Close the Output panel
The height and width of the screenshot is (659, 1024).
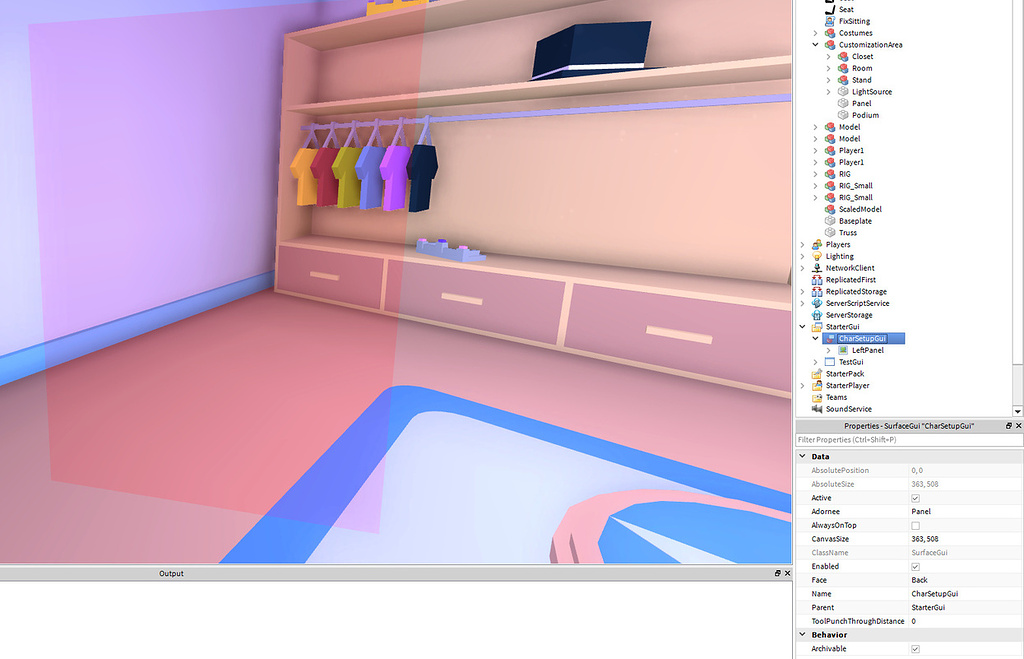[x=787, y=573]
